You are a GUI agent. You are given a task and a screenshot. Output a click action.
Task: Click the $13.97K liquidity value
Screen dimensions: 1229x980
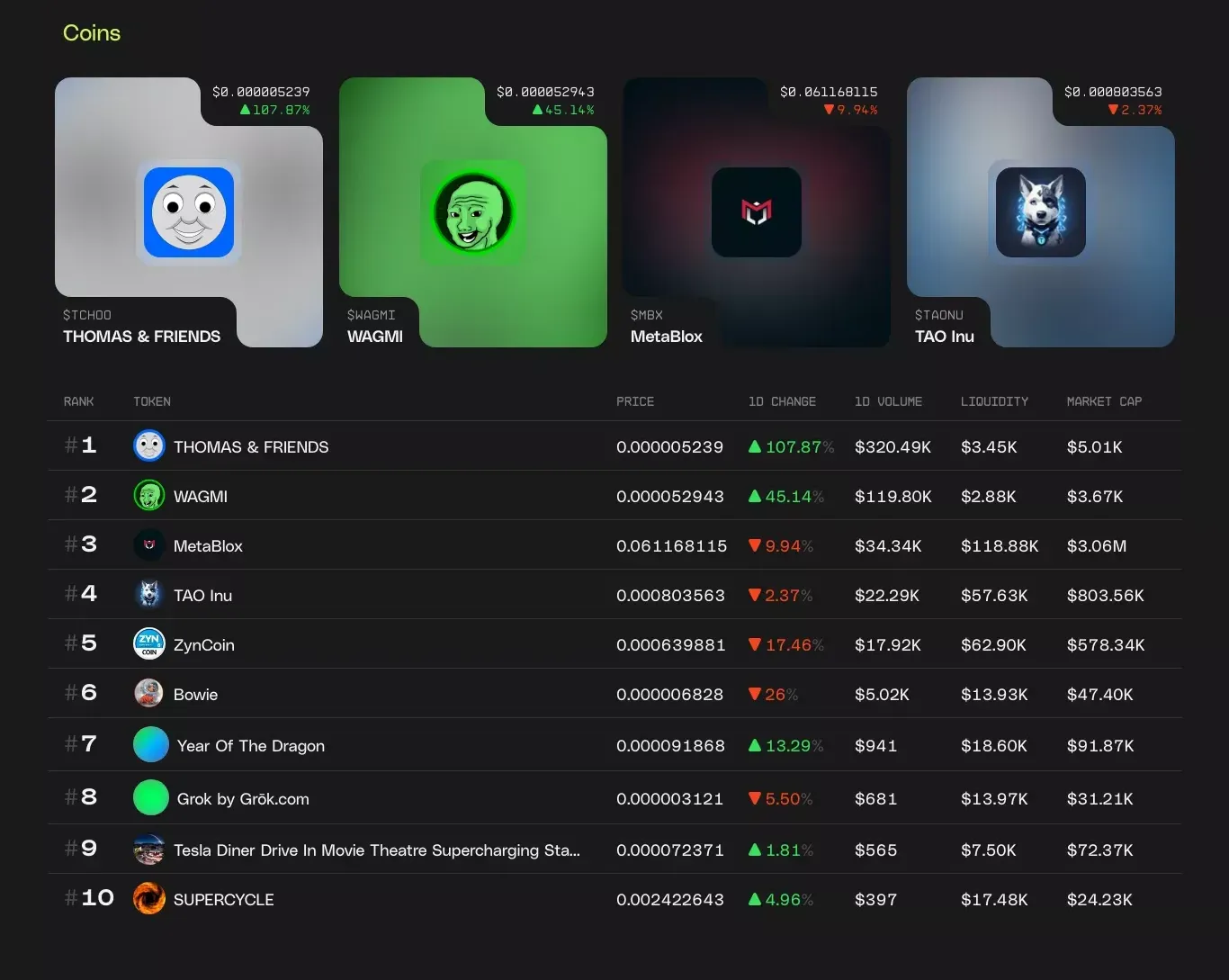pos(994,799)
